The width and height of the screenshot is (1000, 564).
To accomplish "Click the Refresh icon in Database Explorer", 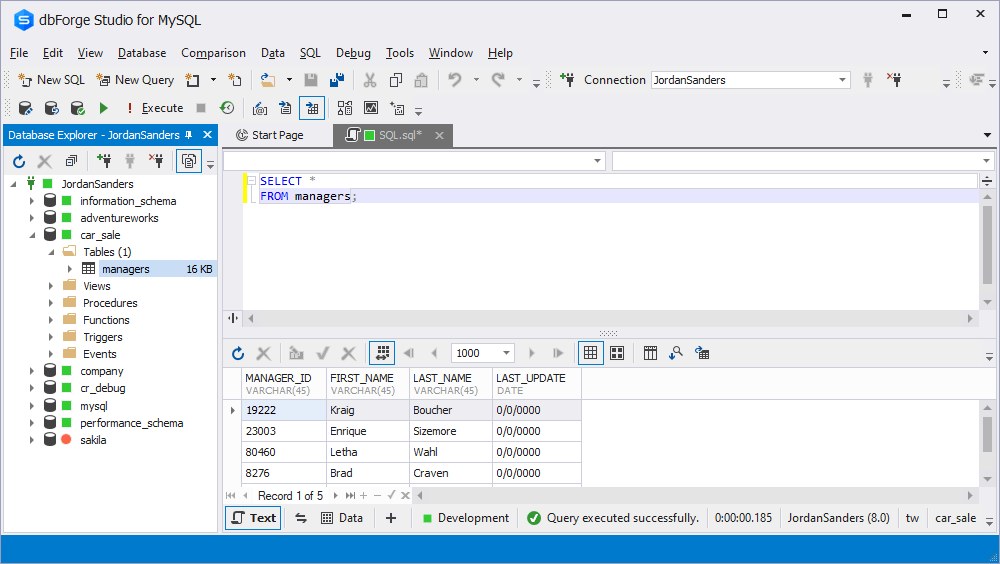I will click(19, 161).
